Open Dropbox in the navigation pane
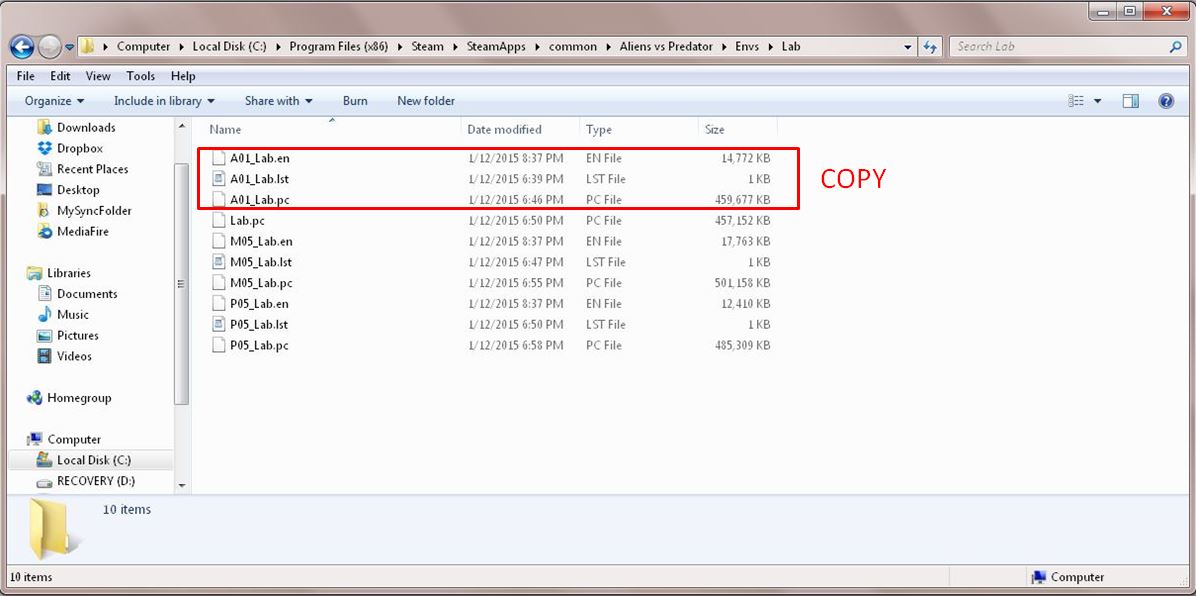 pos(79,148)
